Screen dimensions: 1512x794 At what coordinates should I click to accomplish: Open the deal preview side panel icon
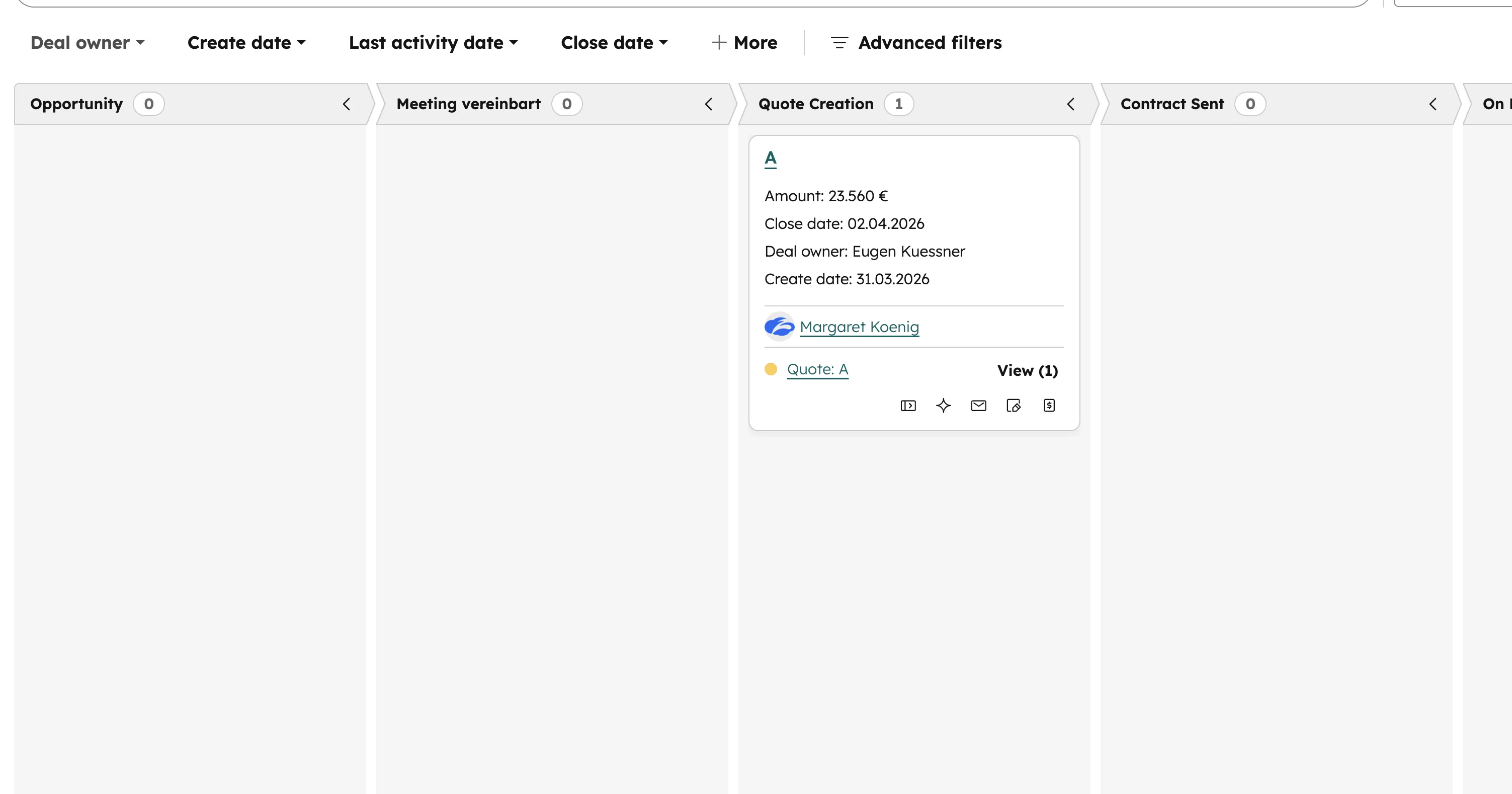907,405
